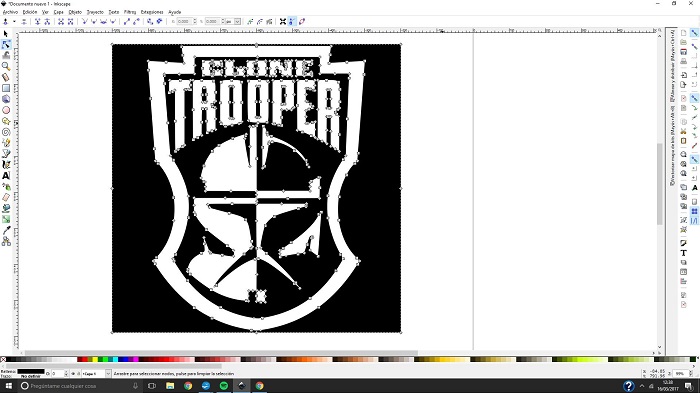Select the Ellipse circle tool

6,110
